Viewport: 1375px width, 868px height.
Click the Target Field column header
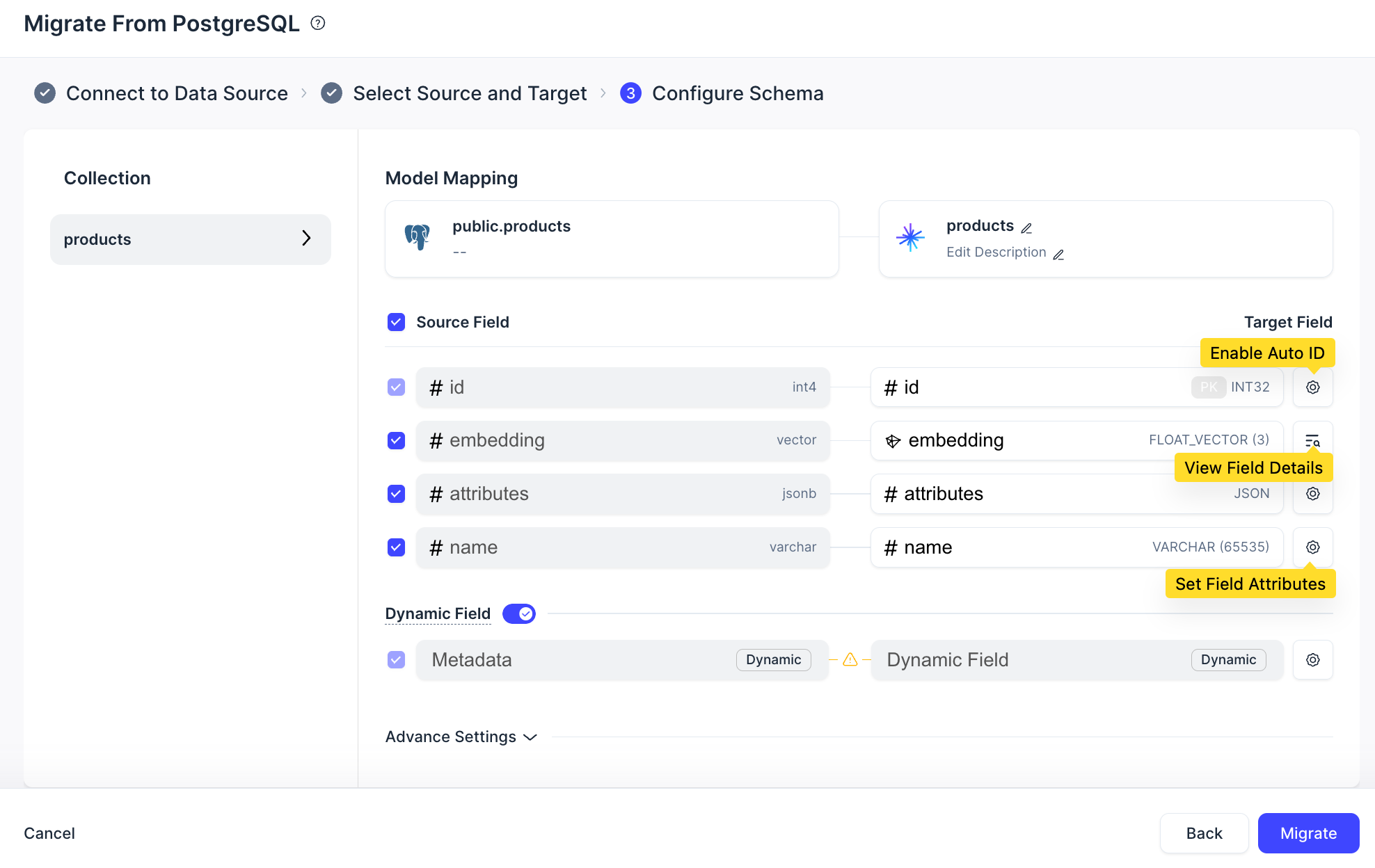pyautogui.click(x=1288, y=322)
